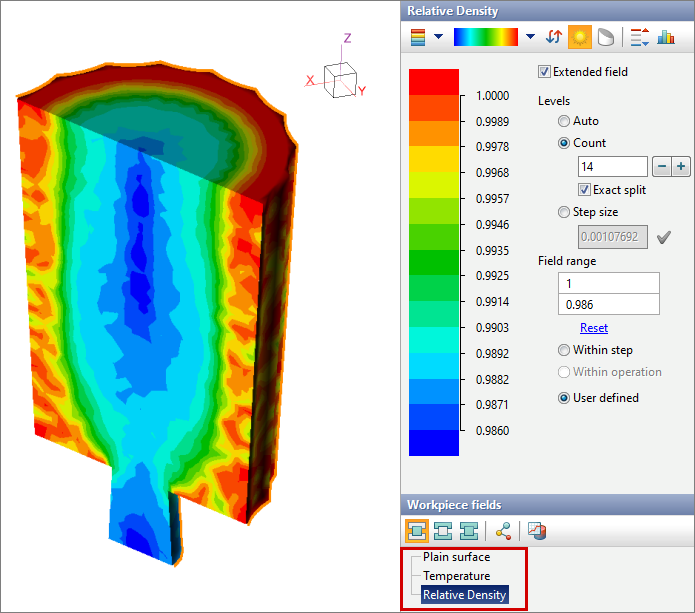Choose the Step size radio option
Image resolution: width=695 pixels, height=613 pixels.
pyautogui.click(x=564, y=212)
